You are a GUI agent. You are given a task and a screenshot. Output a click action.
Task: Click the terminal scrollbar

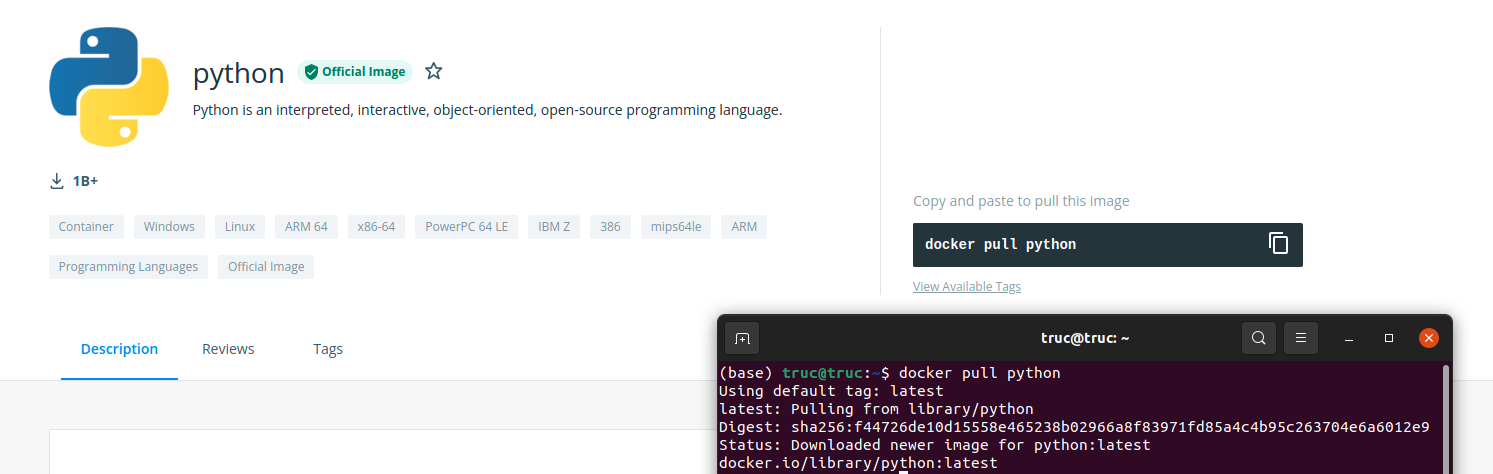(x=1446, y=415)
